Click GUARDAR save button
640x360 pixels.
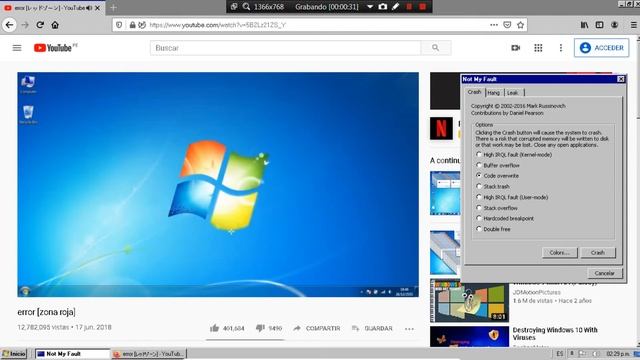pos(372,328)
